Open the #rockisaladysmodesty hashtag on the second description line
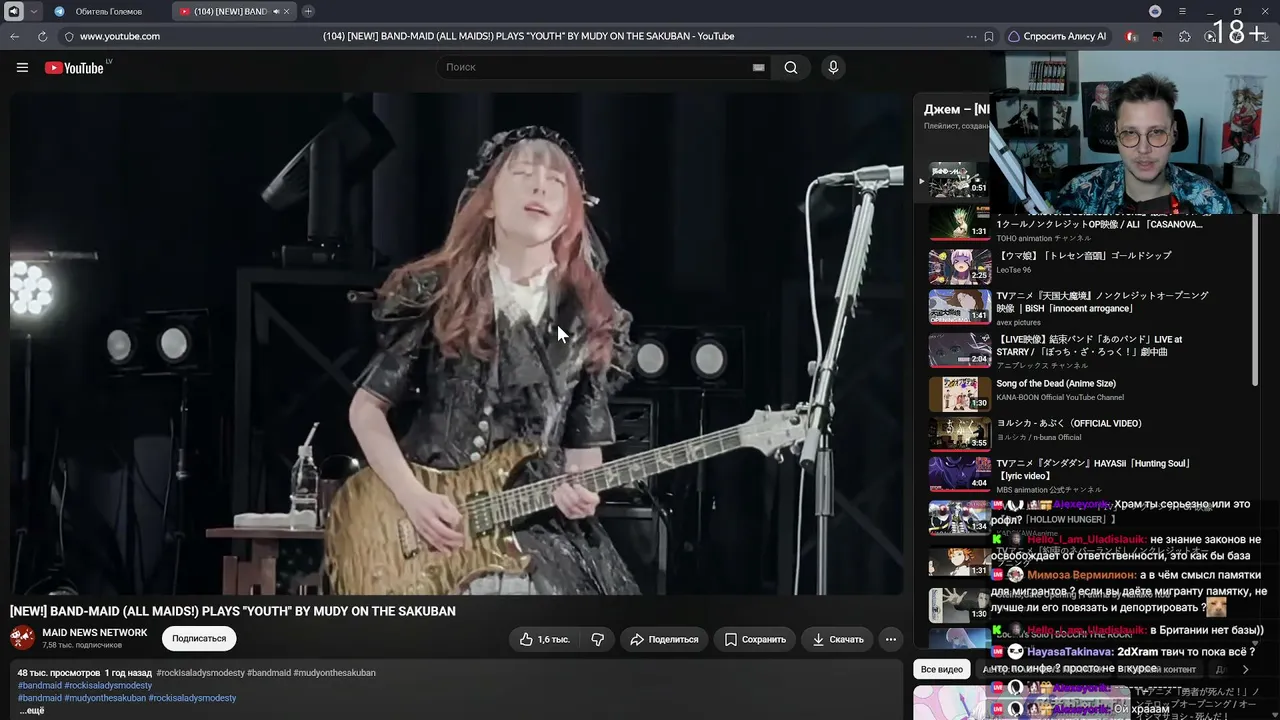The image size is (1280, 720). [x=108, y=685]
